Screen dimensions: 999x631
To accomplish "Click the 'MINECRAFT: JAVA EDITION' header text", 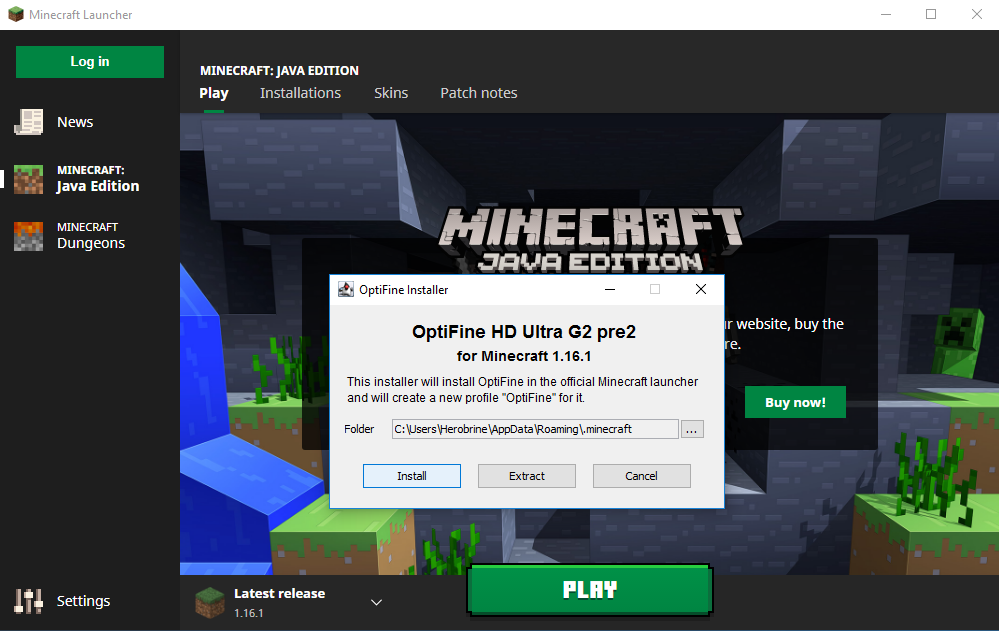I will [279, 71].
